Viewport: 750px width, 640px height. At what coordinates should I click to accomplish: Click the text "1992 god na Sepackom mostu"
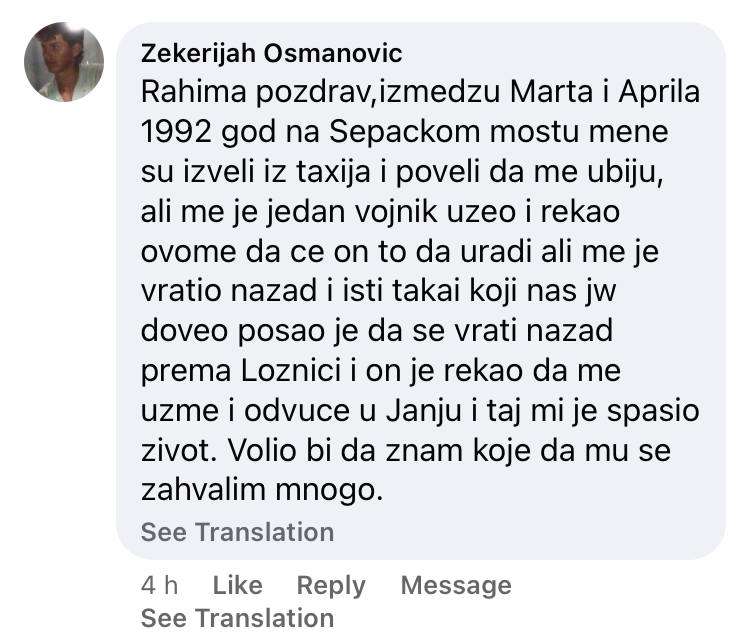tap(404, 134)
